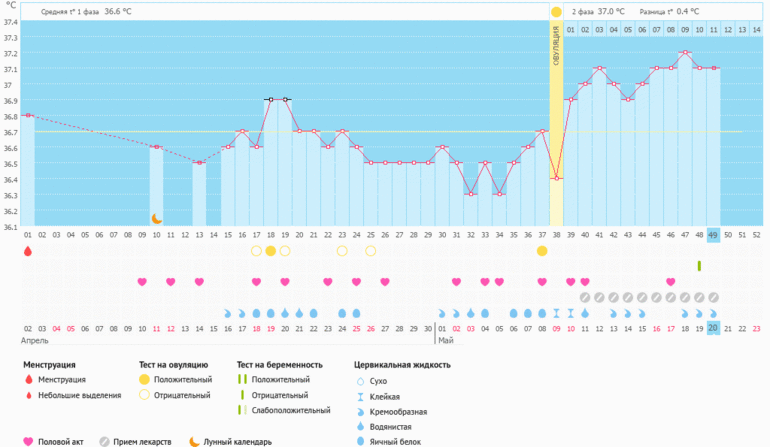Click the menstruation drop icon on day 01
This screenshot has width=770, height=447.
[27, 251]
